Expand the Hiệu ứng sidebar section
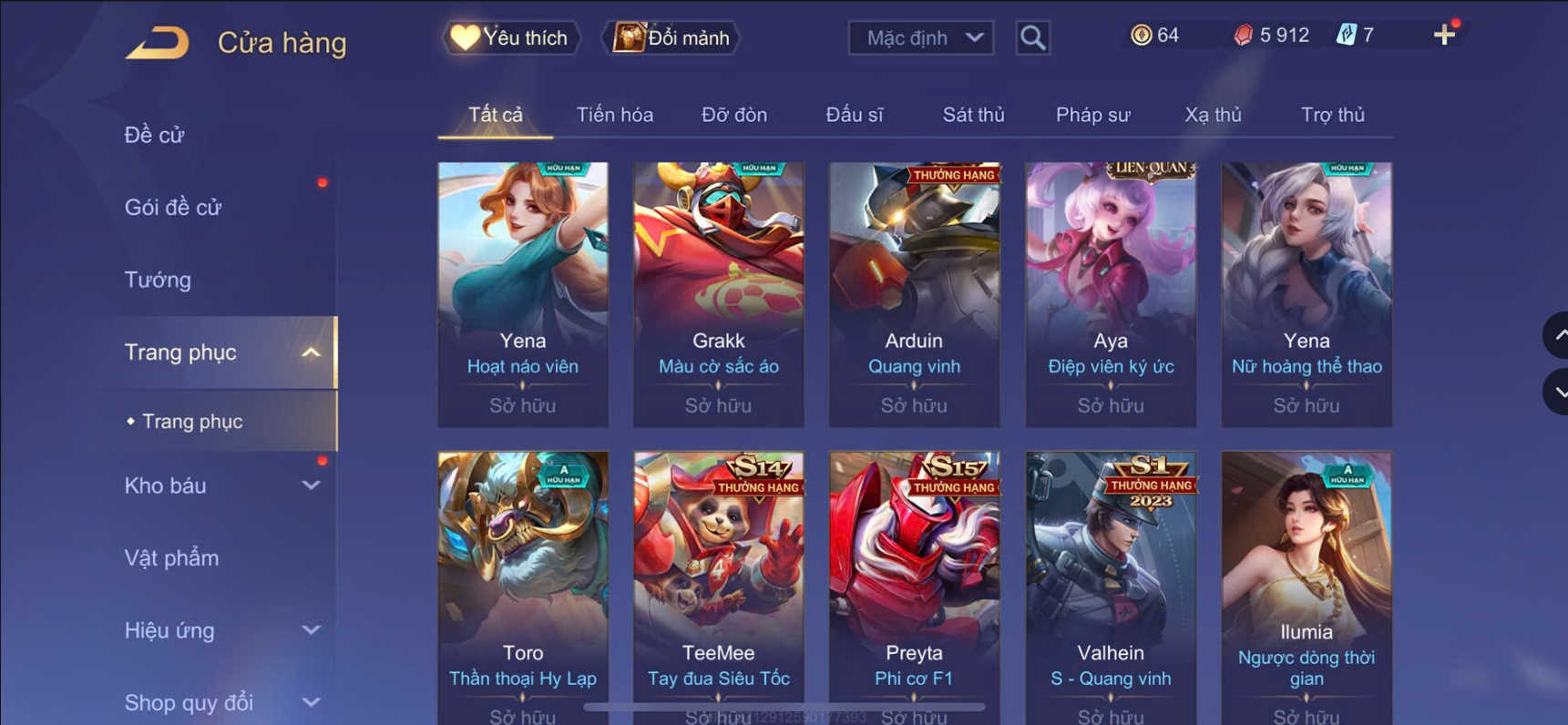The width and height of the screenshot is (1568, 725). pyautogui.click(x=310, y=630)
